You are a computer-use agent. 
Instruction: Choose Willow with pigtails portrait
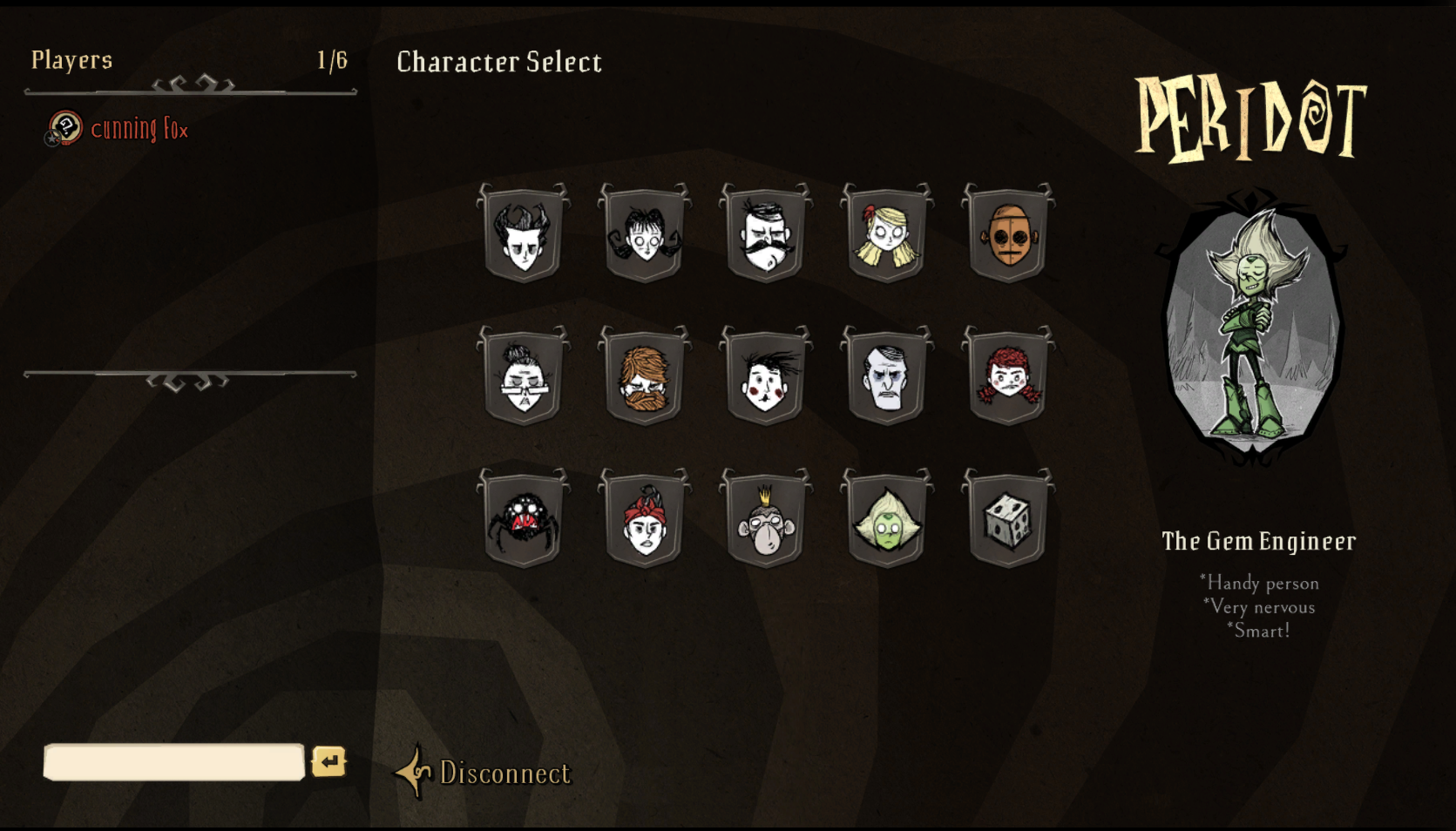pyautogui.click(x=644, y=233)
